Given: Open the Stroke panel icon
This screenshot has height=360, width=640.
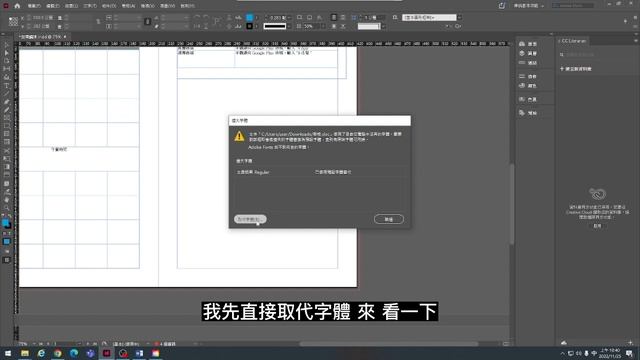Looking at the screenshot, I should [522, 76].
